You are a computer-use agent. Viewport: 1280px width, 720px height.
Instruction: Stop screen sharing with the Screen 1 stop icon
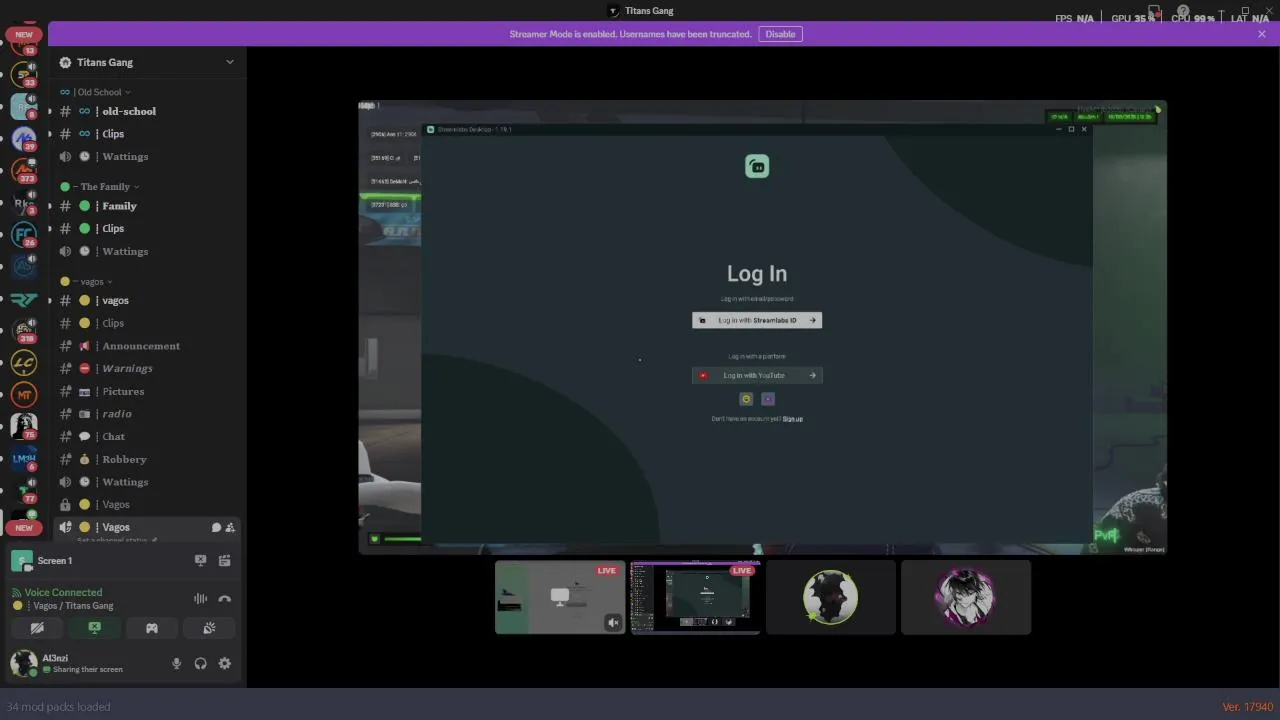(x=200, y=561)
